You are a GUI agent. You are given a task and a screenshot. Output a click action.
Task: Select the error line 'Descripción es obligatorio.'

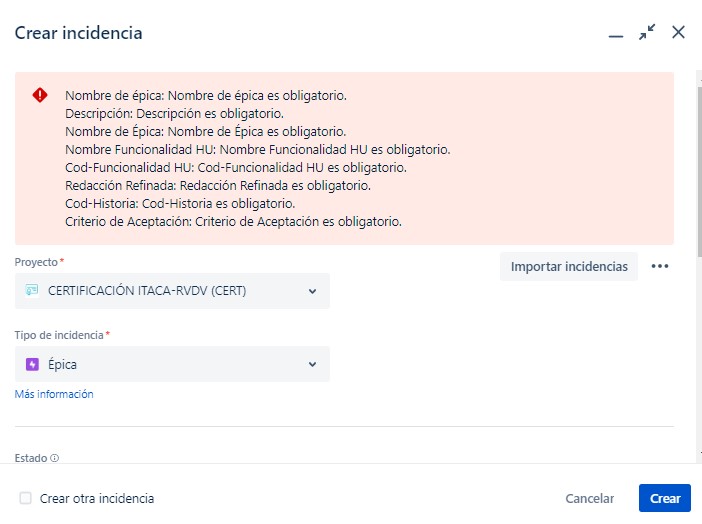(x=175, y=114)
